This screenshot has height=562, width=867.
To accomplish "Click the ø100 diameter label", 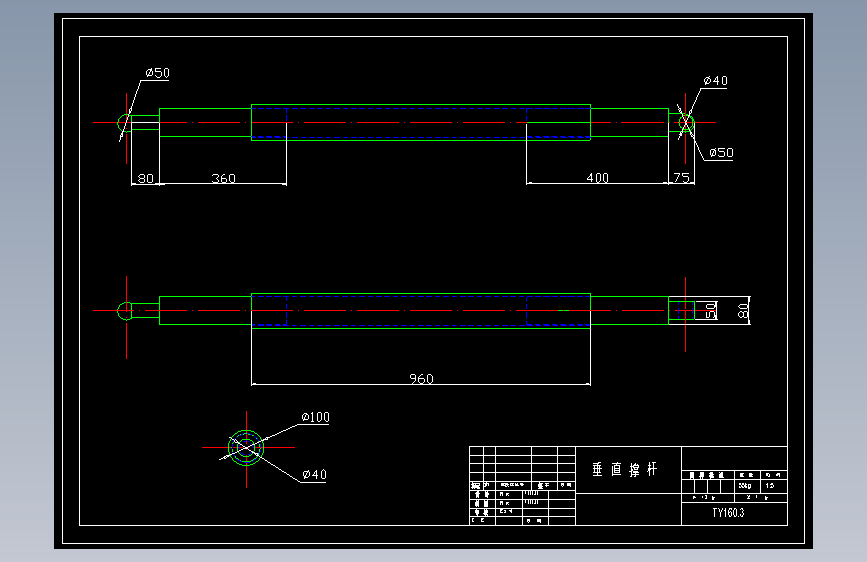I will pos(315,417).
